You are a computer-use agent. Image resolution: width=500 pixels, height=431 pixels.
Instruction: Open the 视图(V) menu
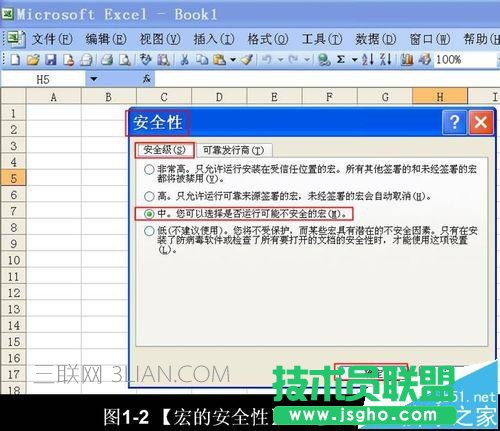click(160, 39)
